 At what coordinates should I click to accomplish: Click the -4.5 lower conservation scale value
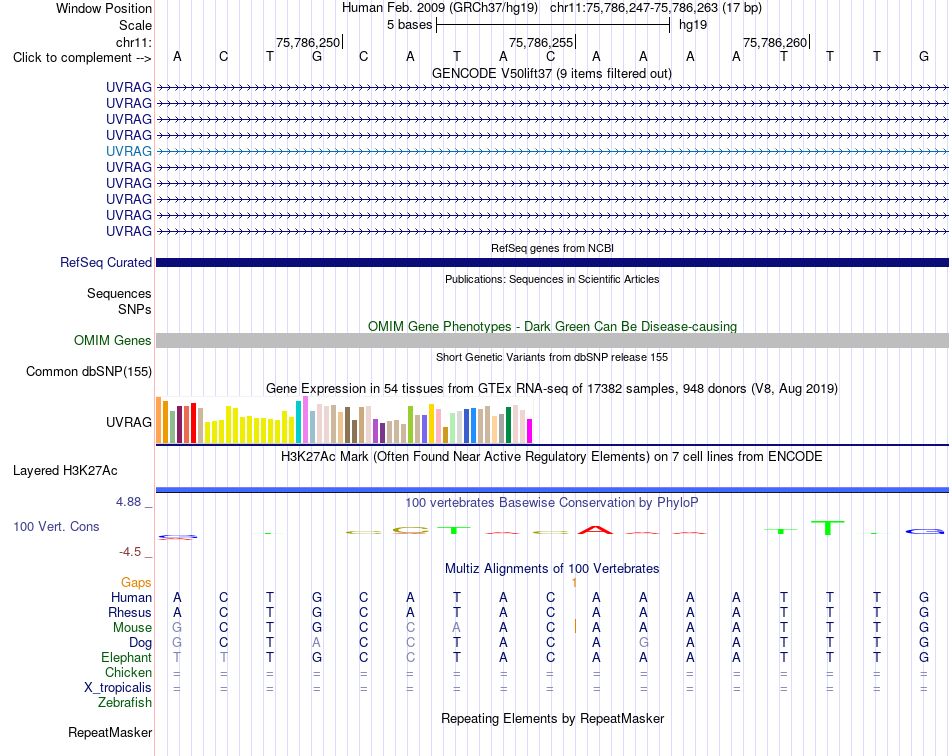pyautogui.click(x=130, y=552)
